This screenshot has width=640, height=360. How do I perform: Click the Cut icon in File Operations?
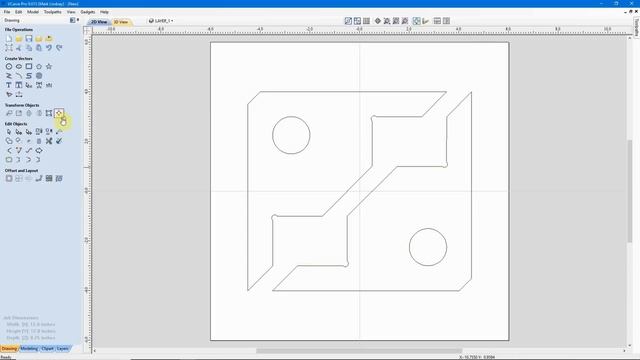coord(19,48)
